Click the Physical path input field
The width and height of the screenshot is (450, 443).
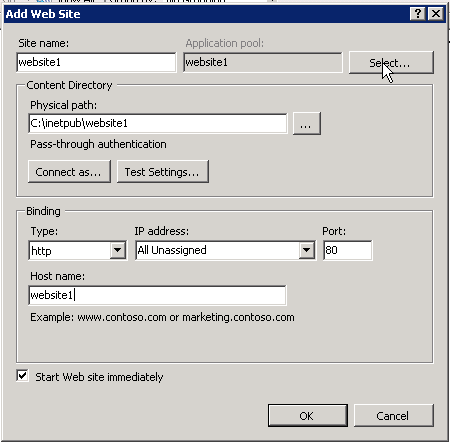(x=158, y=124)
